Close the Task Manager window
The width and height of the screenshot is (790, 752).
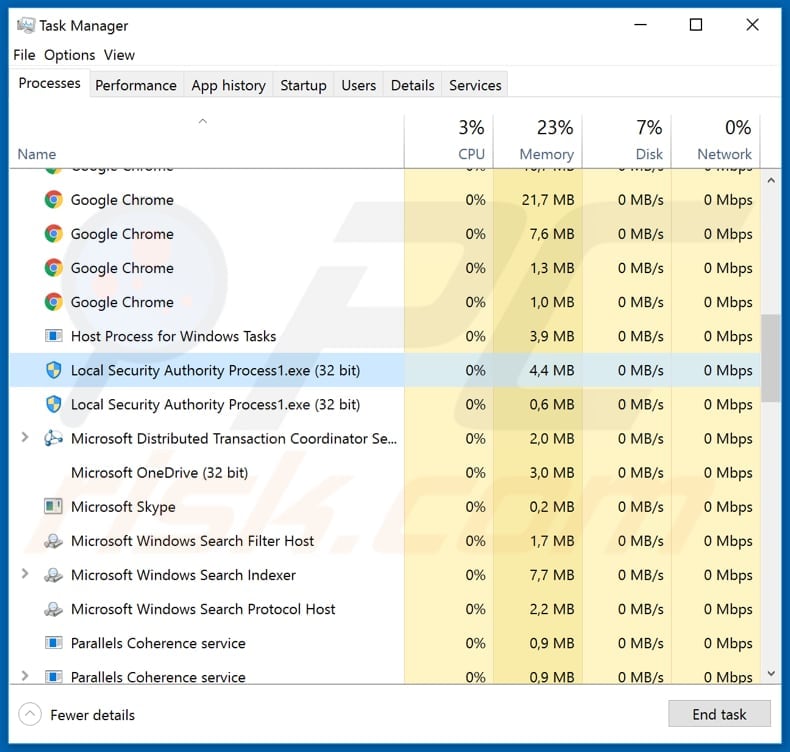click(752, 25)
